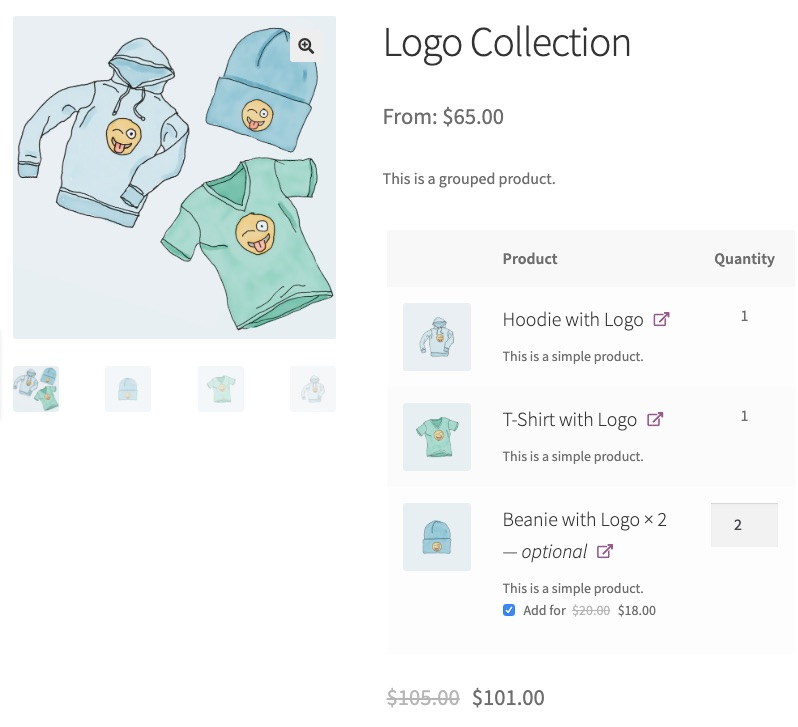Select the collection gallery thumbnail
This screenshot has height=727, width=798.
tap(36, 389)
